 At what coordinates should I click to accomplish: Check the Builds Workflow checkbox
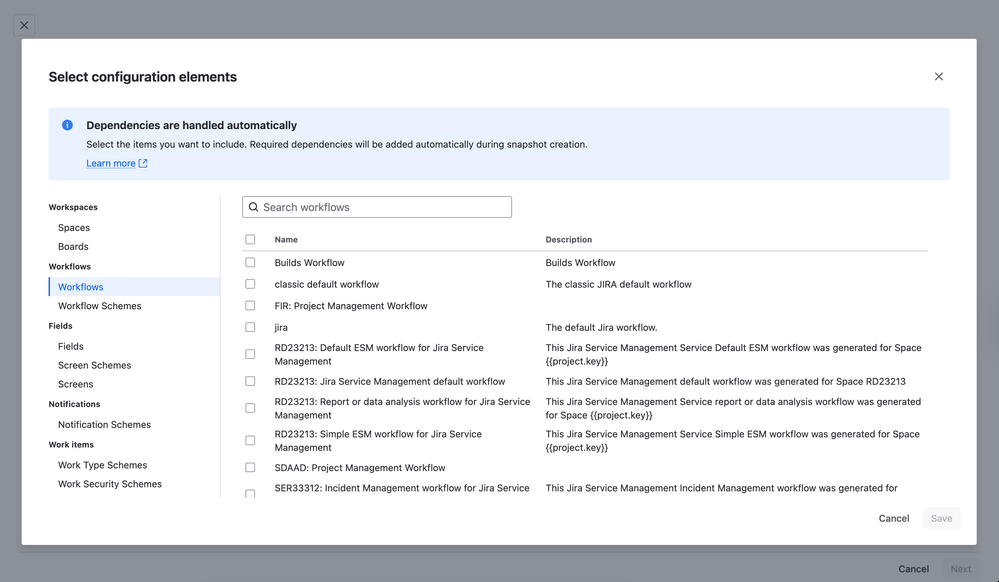[250, 263]
